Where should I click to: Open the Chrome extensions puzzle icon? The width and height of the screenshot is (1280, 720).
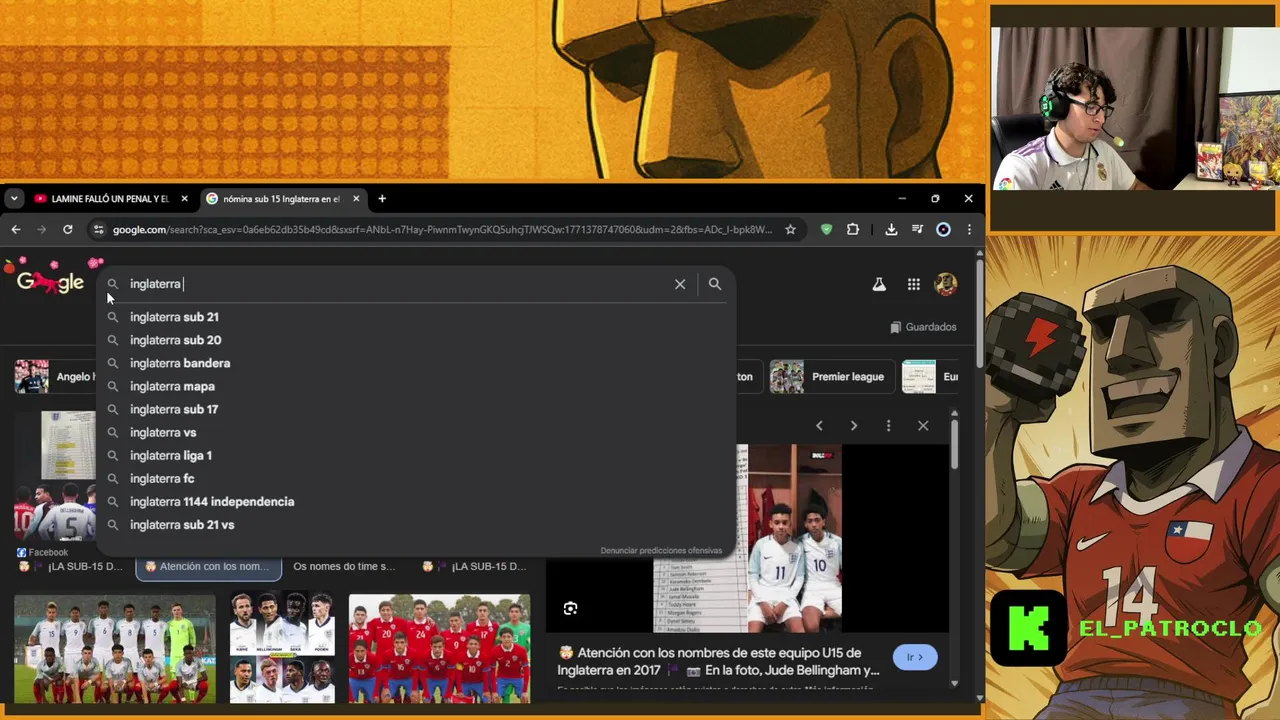[x=853, y=230]
